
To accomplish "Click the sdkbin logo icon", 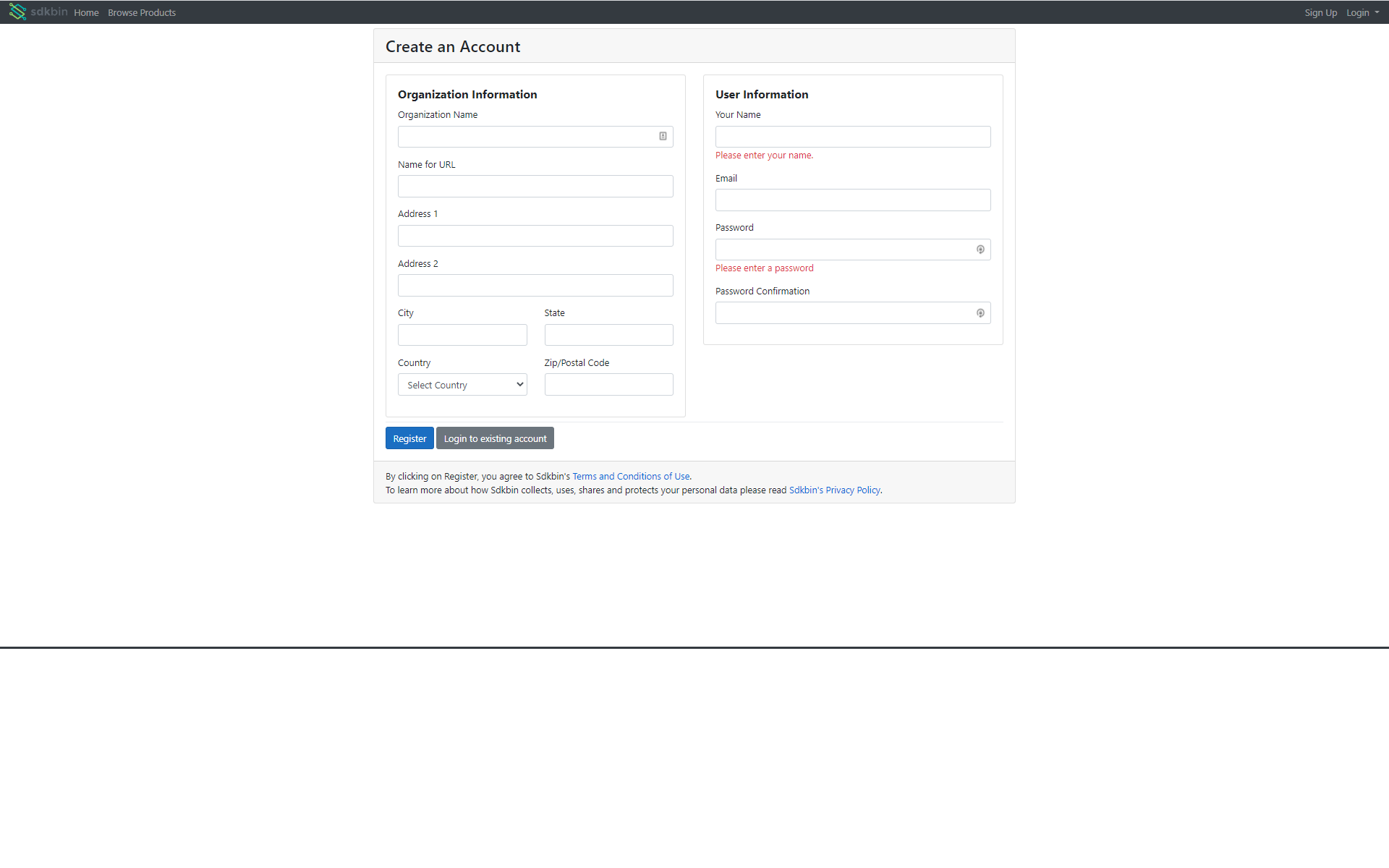I will [17, 12].
